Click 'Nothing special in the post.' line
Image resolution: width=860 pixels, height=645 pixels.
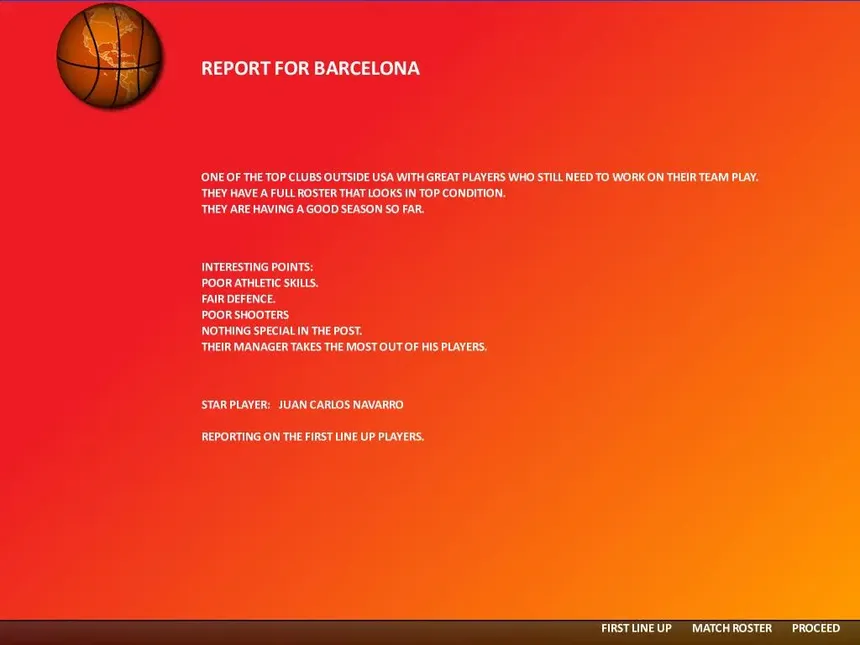point(281,331)
